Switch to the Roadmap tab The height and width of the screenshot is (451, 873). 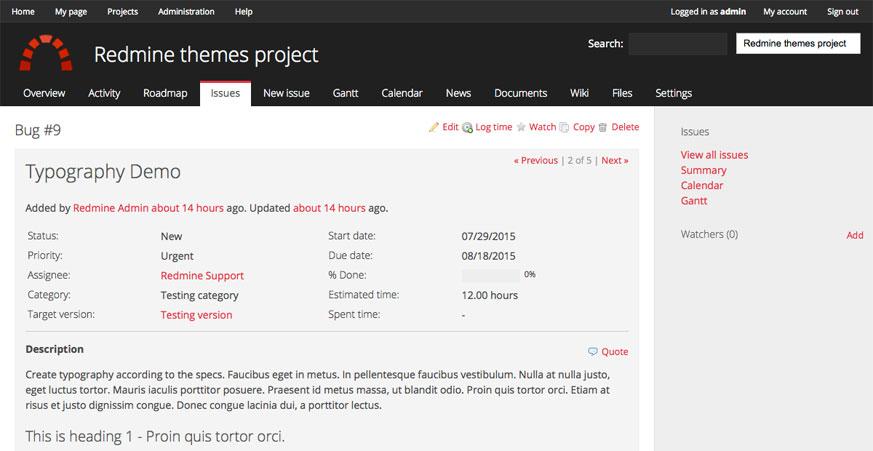click(165, 93)
